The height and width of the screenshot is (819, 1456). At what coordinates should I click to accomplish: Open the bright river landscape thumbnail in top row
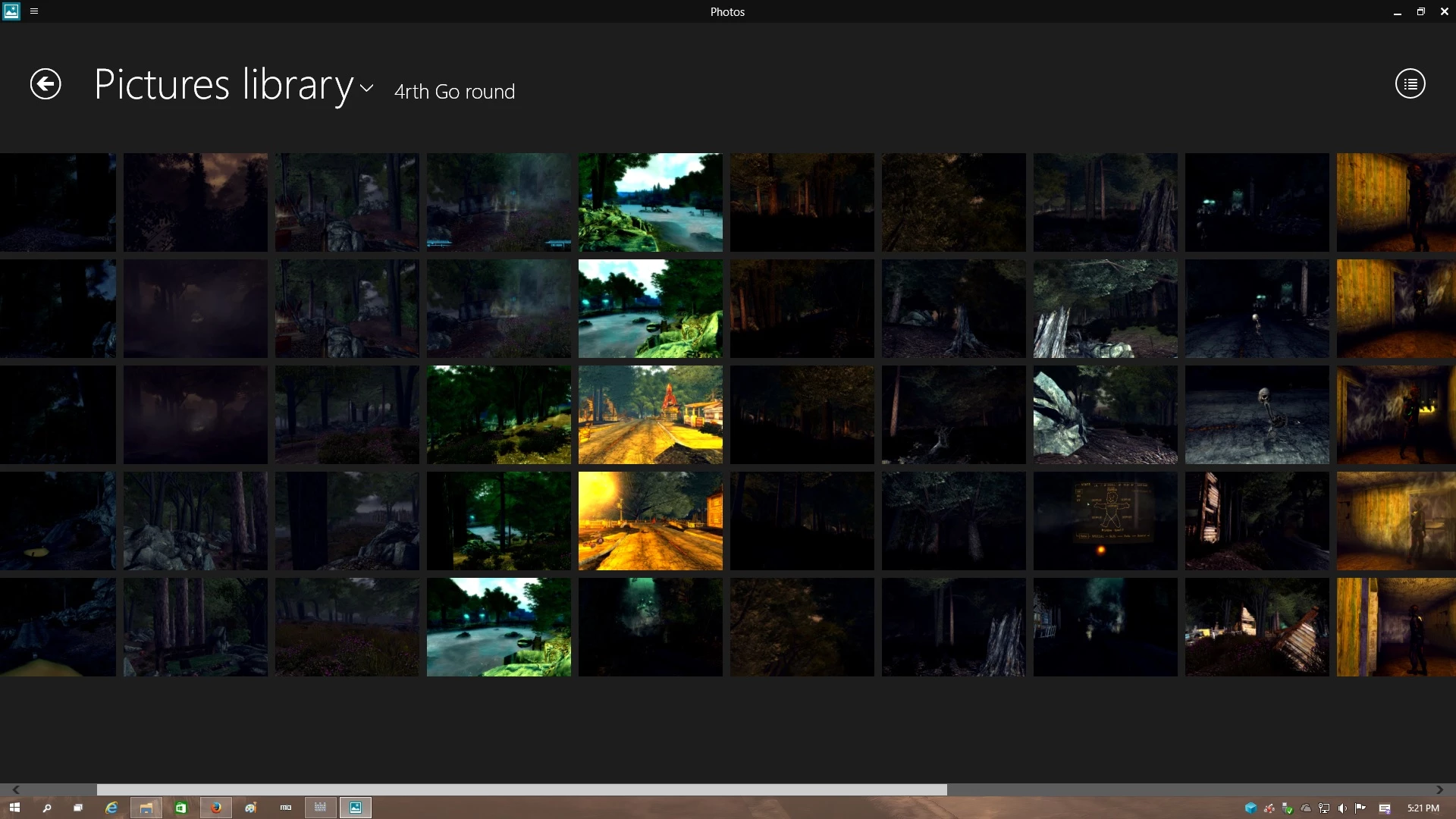point(651,202)
